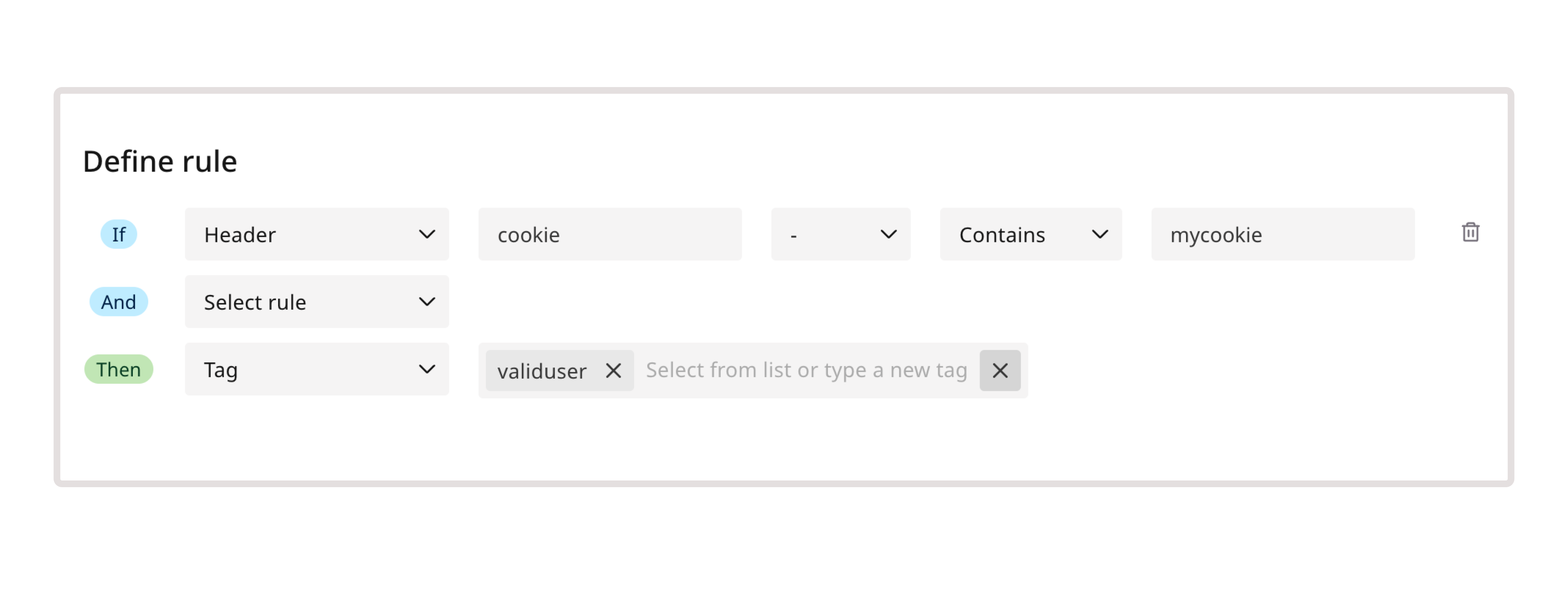The height and width of the screenshot is (601, 1568).
Task: Remove the validuser tag via its X icon
Action: tap(614, 370)
